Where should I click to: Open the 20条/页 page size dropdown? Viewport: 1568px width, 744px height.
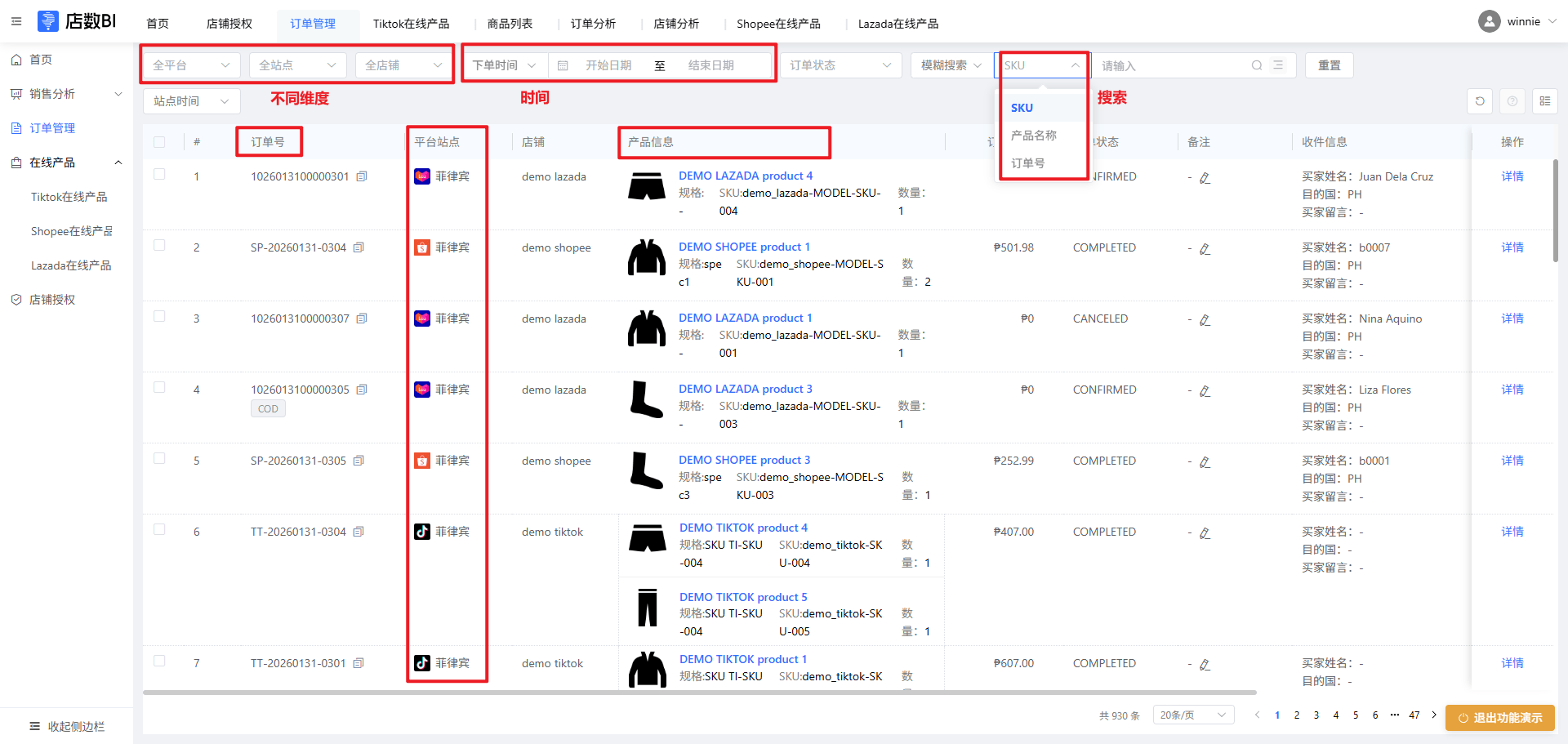tap(1192, 715)
